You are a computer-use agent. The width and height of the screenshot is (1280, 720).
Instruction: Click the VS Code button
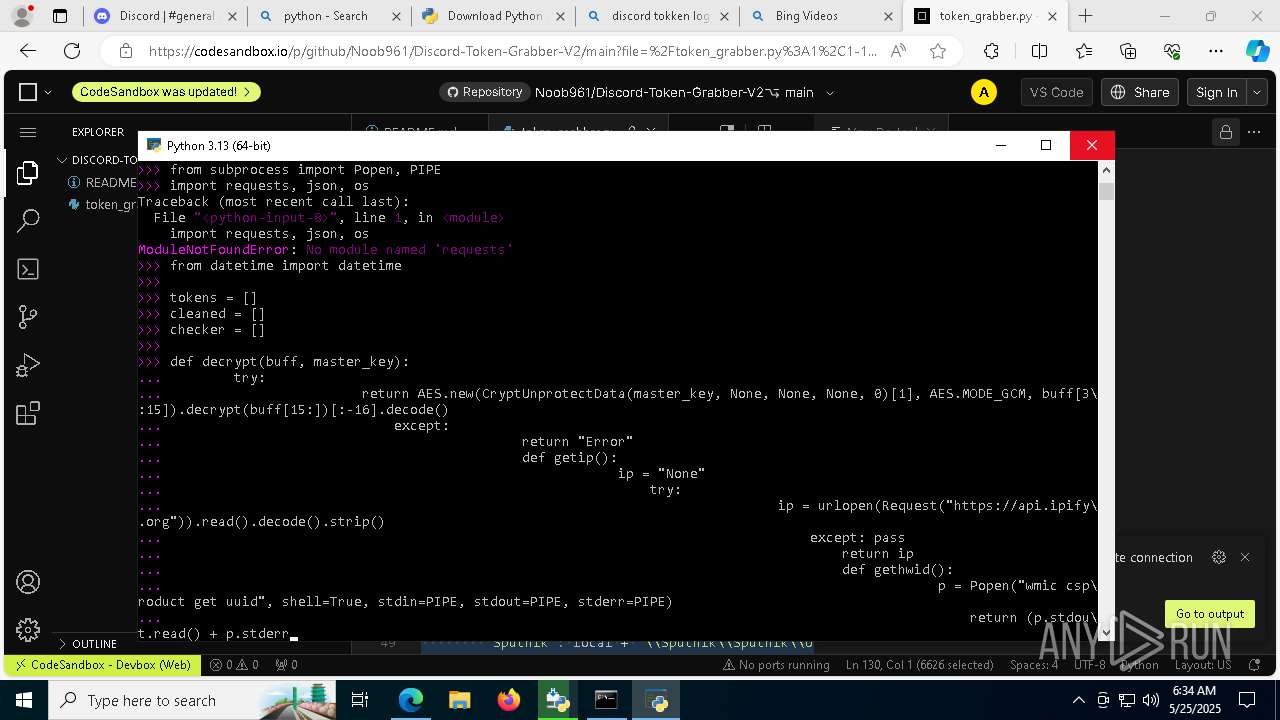click(x=1056, y=92)
